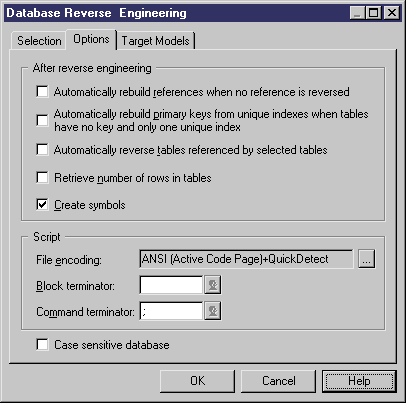406x403 pixels.
Task: Click icon button beside Command terminator field
Action: (x=213, y=311)
